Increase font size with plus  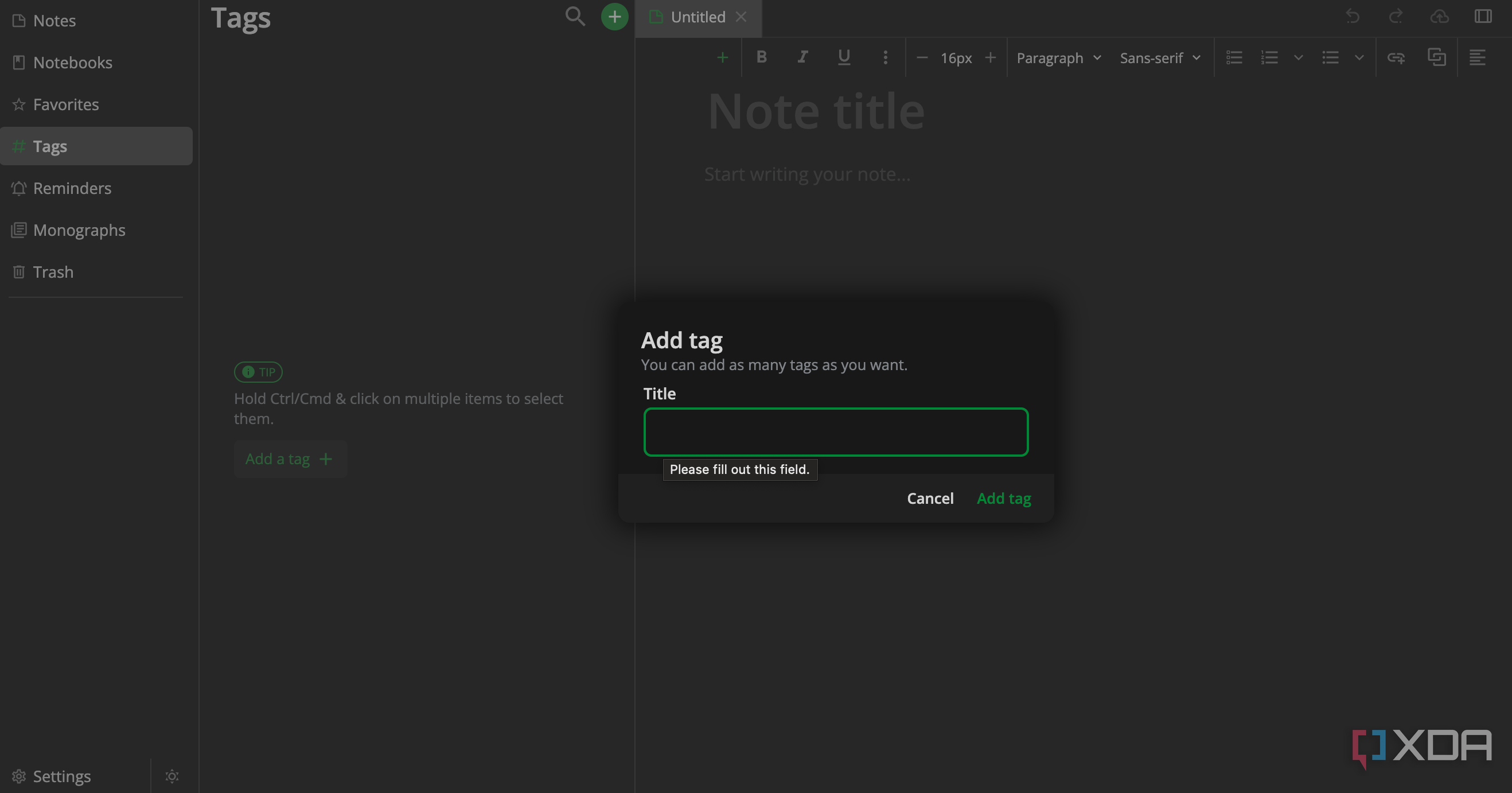tap(990, 57)
